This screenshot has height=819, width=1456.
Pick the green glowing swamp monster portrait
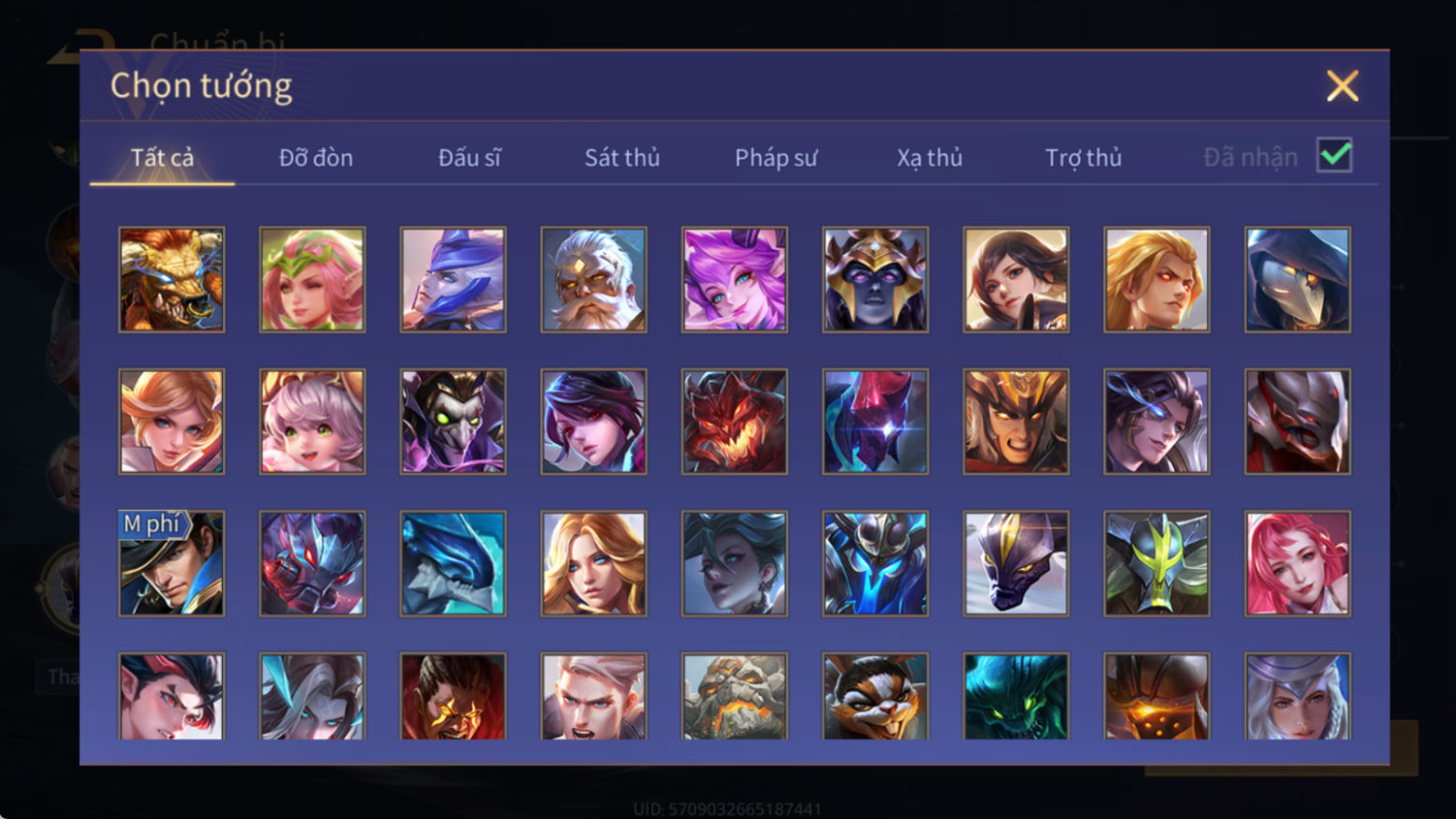(1017, 696)
